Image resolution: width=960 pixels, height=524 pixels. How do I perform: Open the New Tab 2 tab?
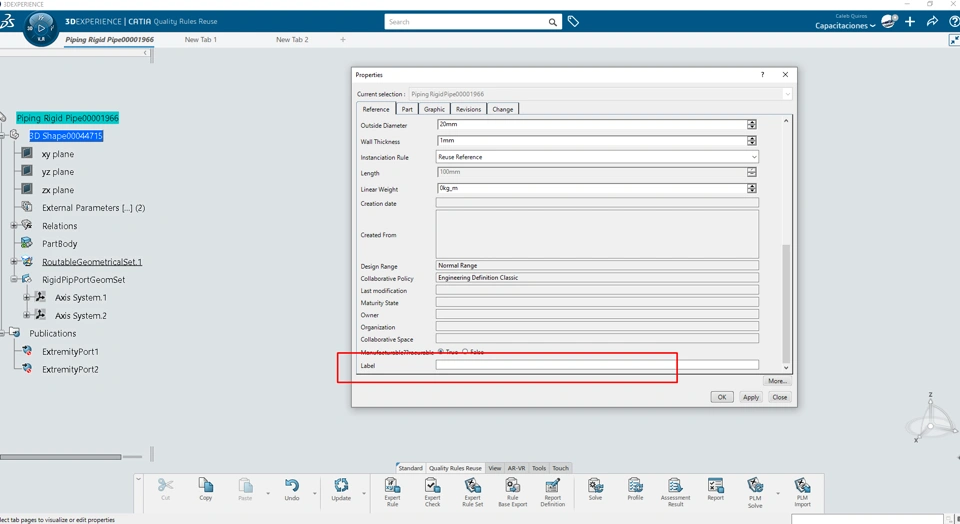click(x=292, y=40)
